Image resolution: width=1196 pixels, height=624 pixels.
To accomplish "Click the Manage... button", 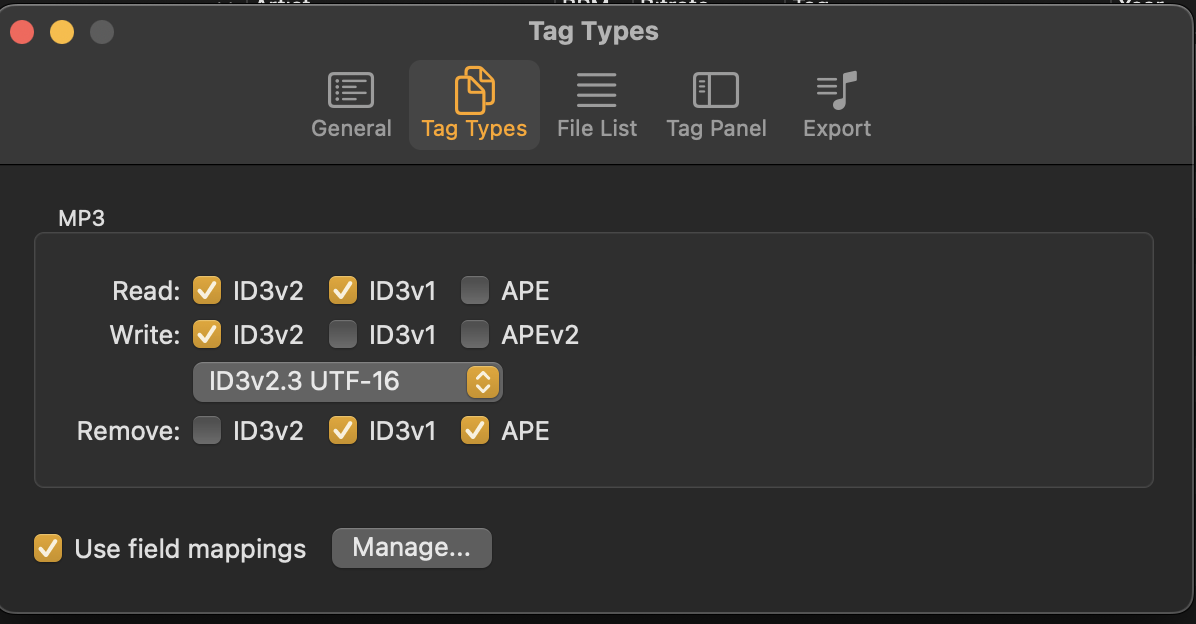I will point(411,548).
